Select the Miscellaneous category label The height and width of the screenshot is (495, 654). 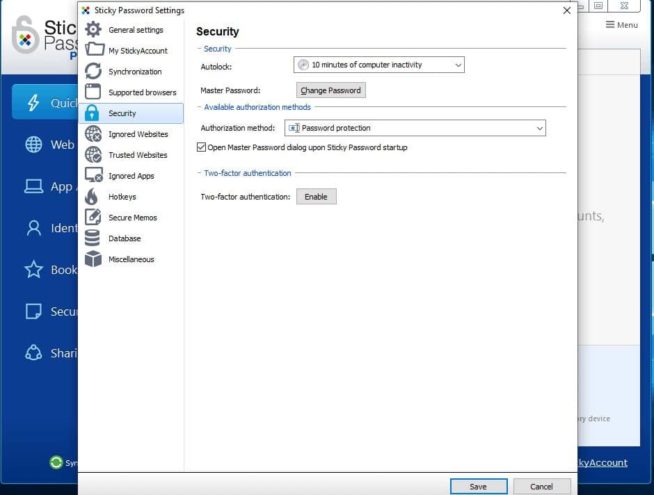click(x=131, y=259)
